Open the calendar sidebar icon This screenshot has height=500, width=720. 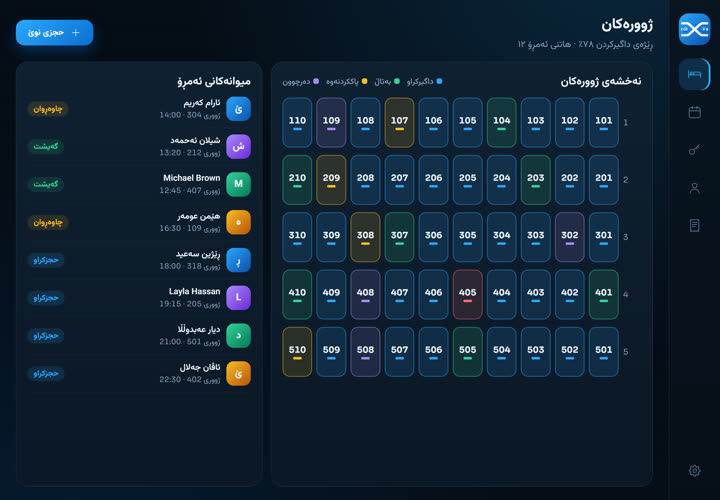pyautogui.click(x=694, y=112)
